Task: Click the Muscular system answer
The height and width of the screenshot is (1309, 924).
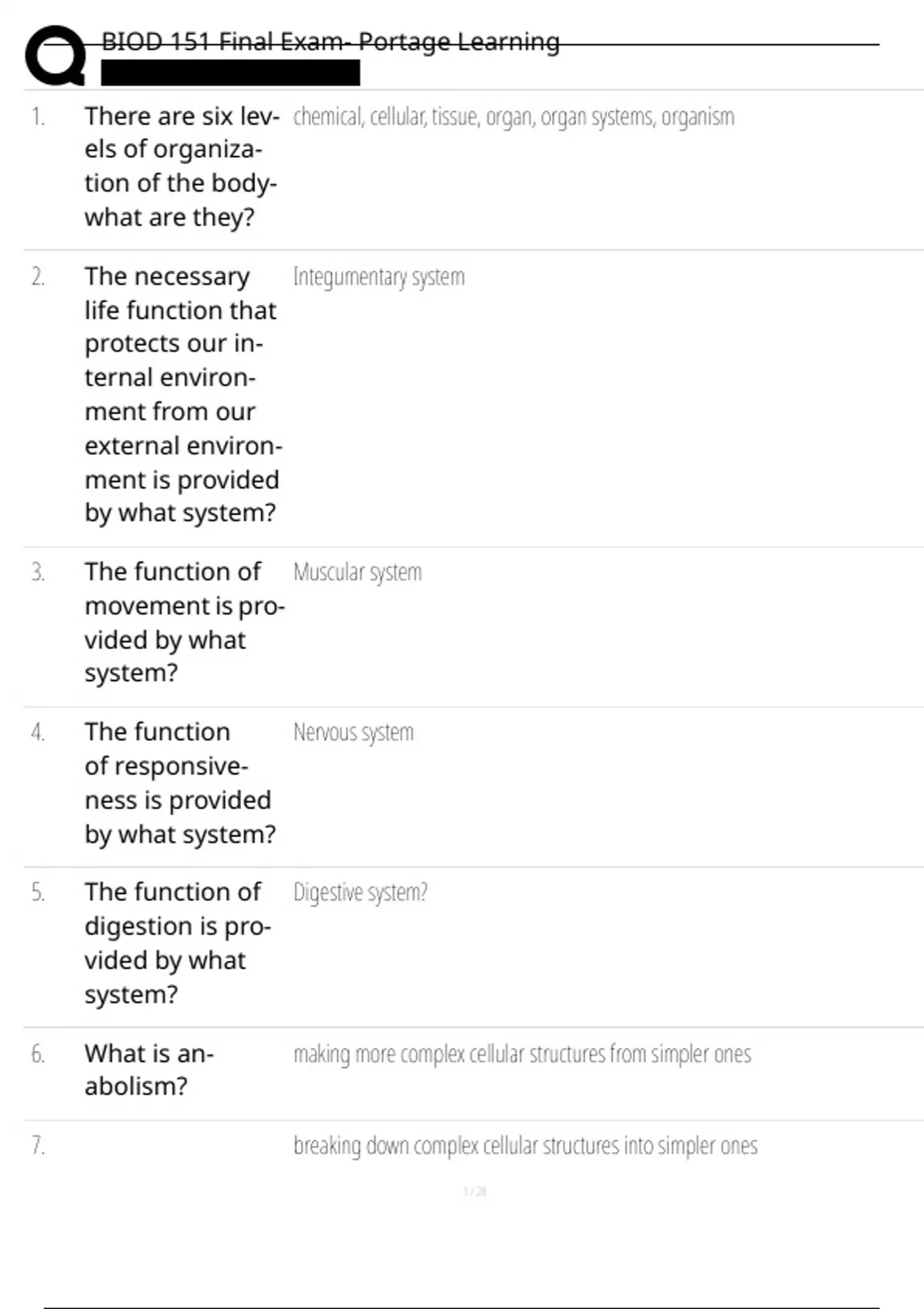Action: pos(357,573)
